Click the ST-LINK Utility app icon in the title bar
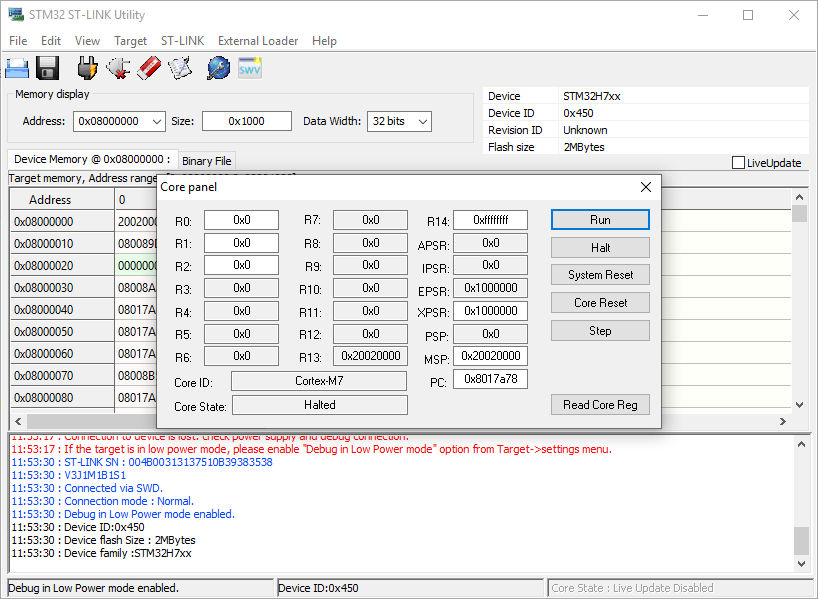The width and height of the screenshot is (818, 599). [16, 15]
